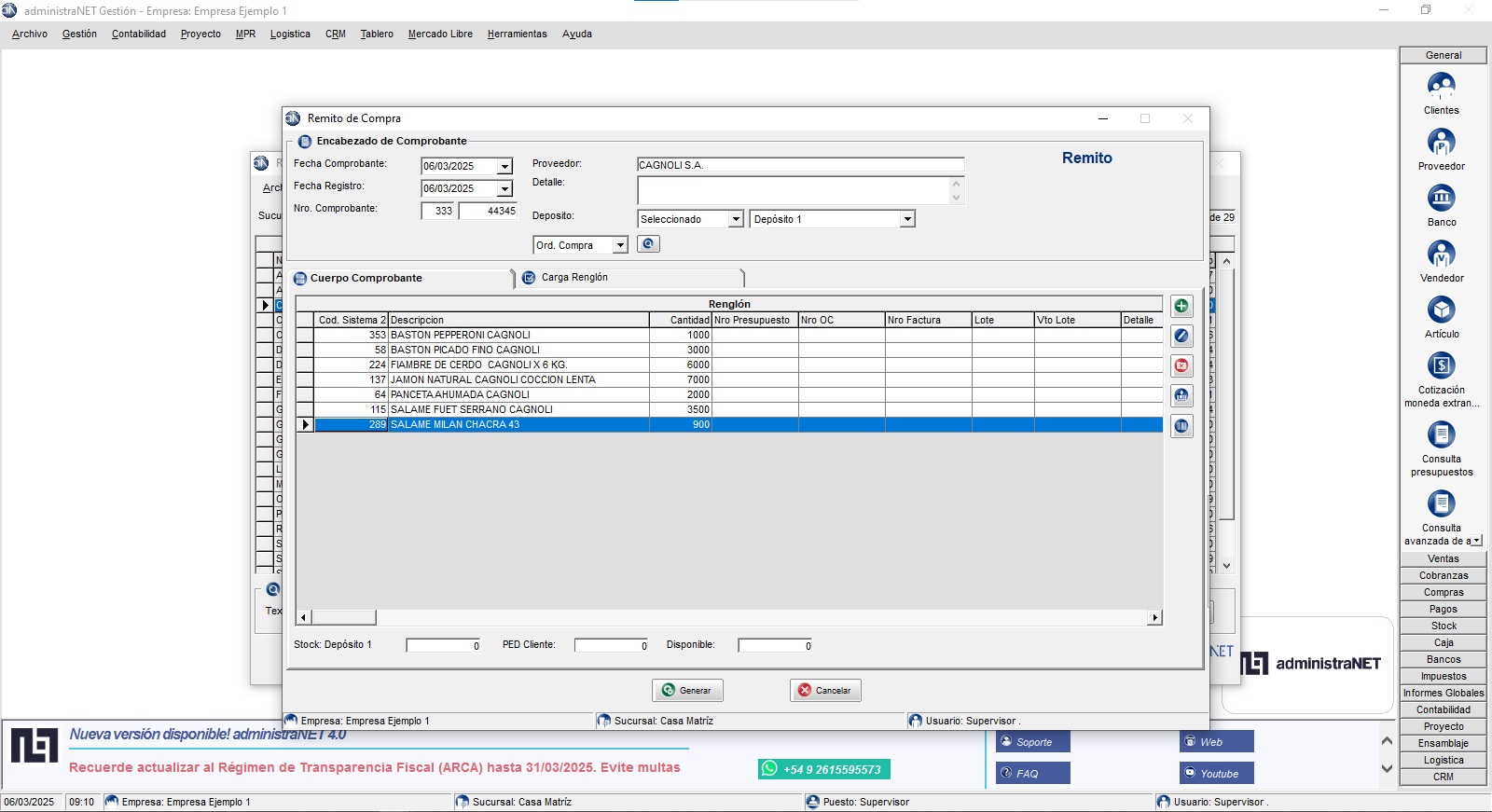
Task: Open the Banco shortcut icon
Action: click(1441, 198)
